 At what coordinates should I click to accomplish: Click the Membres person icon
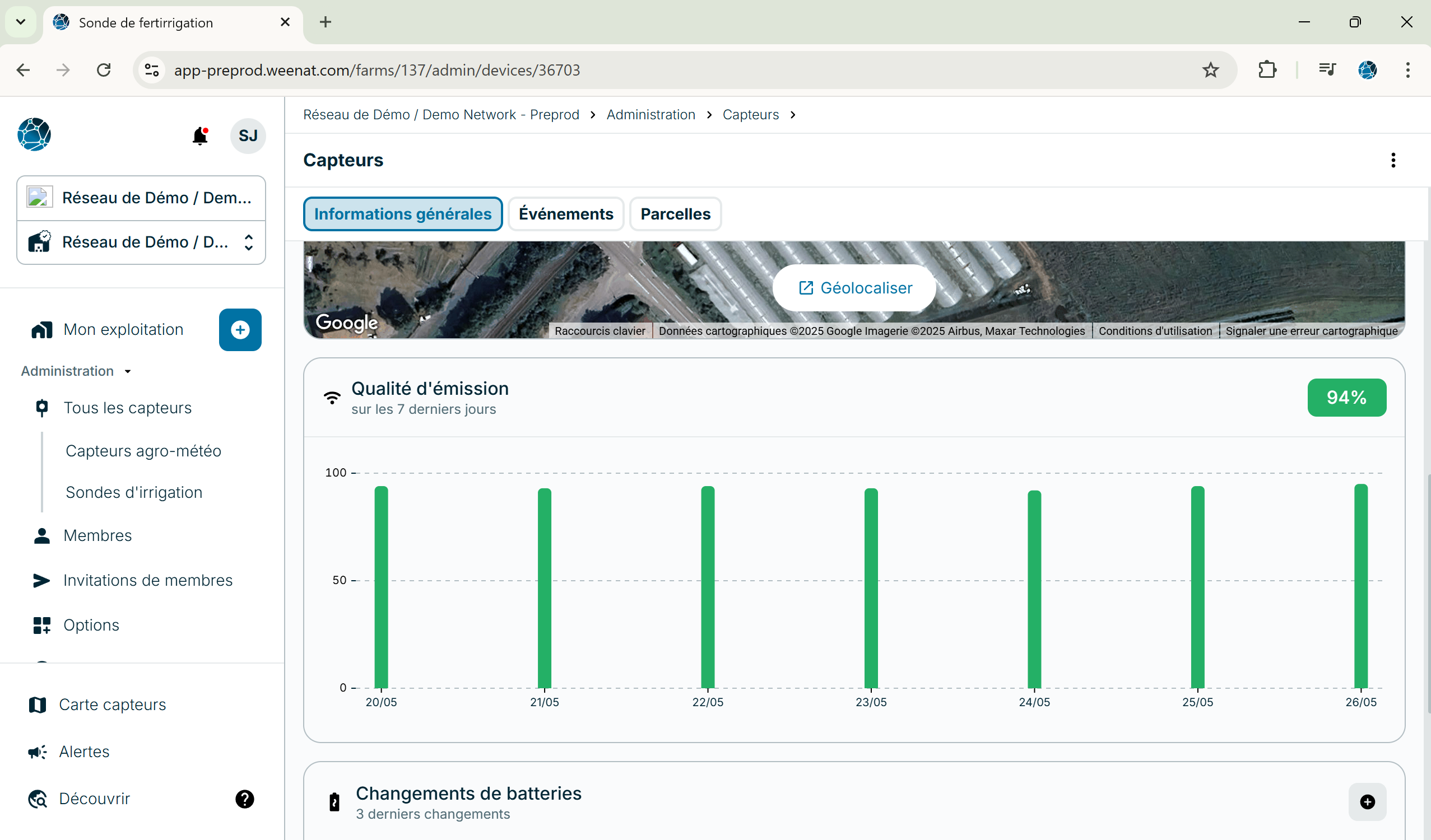click(x=41, y=535)
